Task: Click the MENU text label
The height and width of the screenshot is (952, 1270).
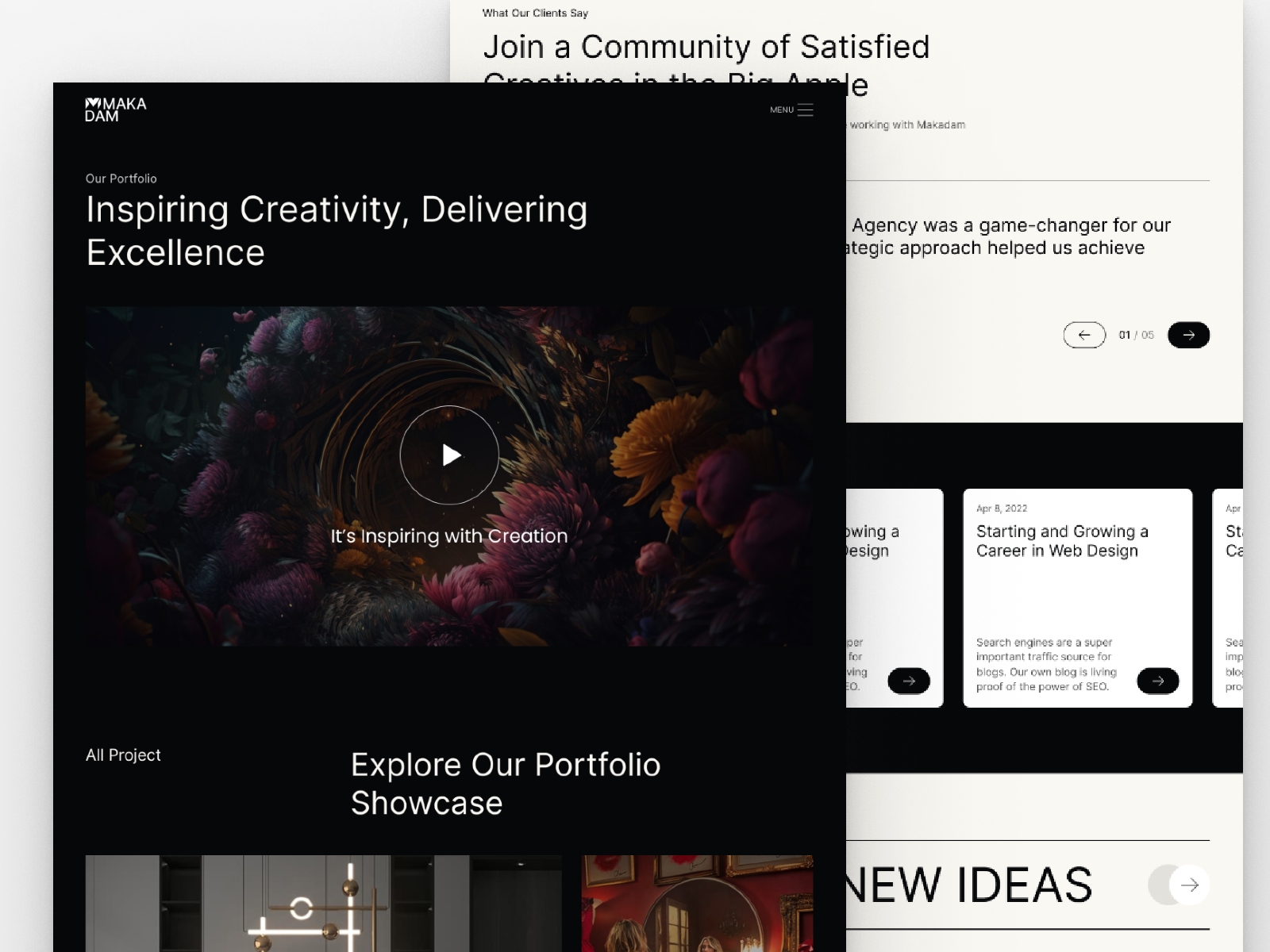Action: tap(781, 110)
